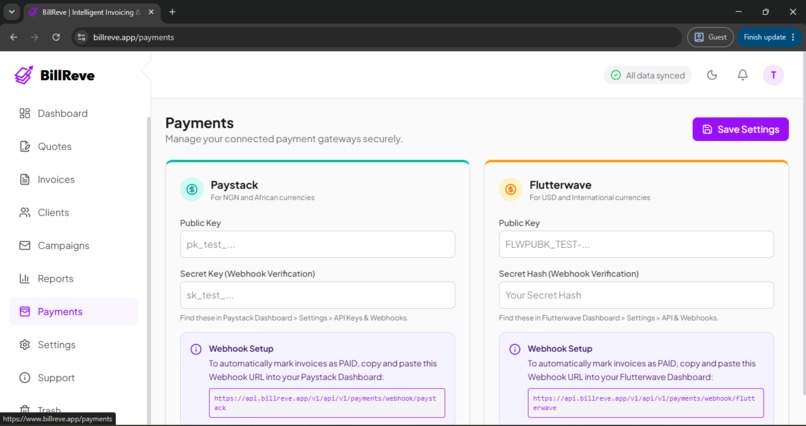The image size is (806, 426).
Task: Select the Flutterwave webhook URL box
Action: coord(646,403)
